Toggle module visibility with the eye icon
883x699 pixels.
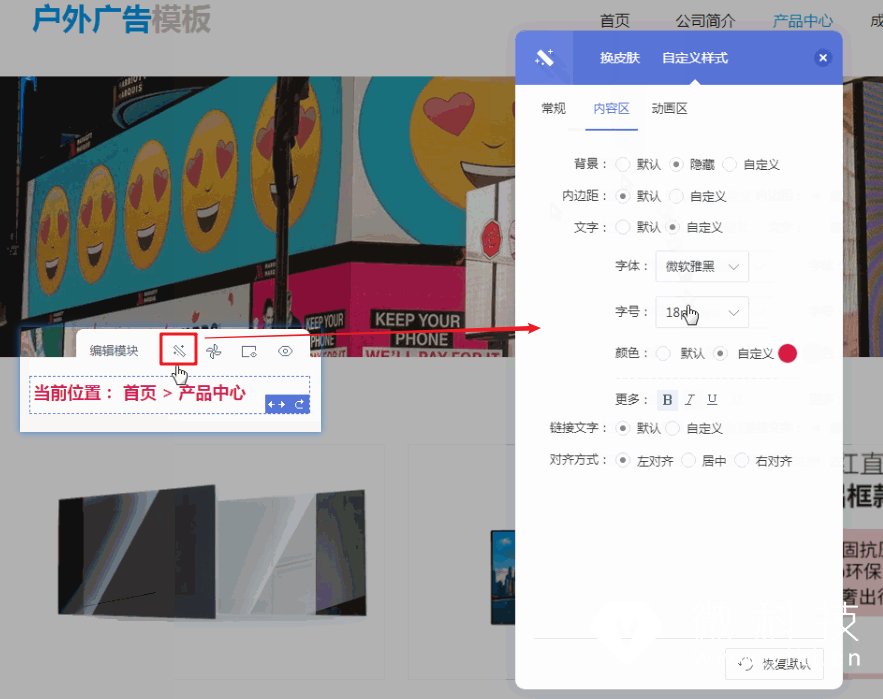click(x=285, y=351)
